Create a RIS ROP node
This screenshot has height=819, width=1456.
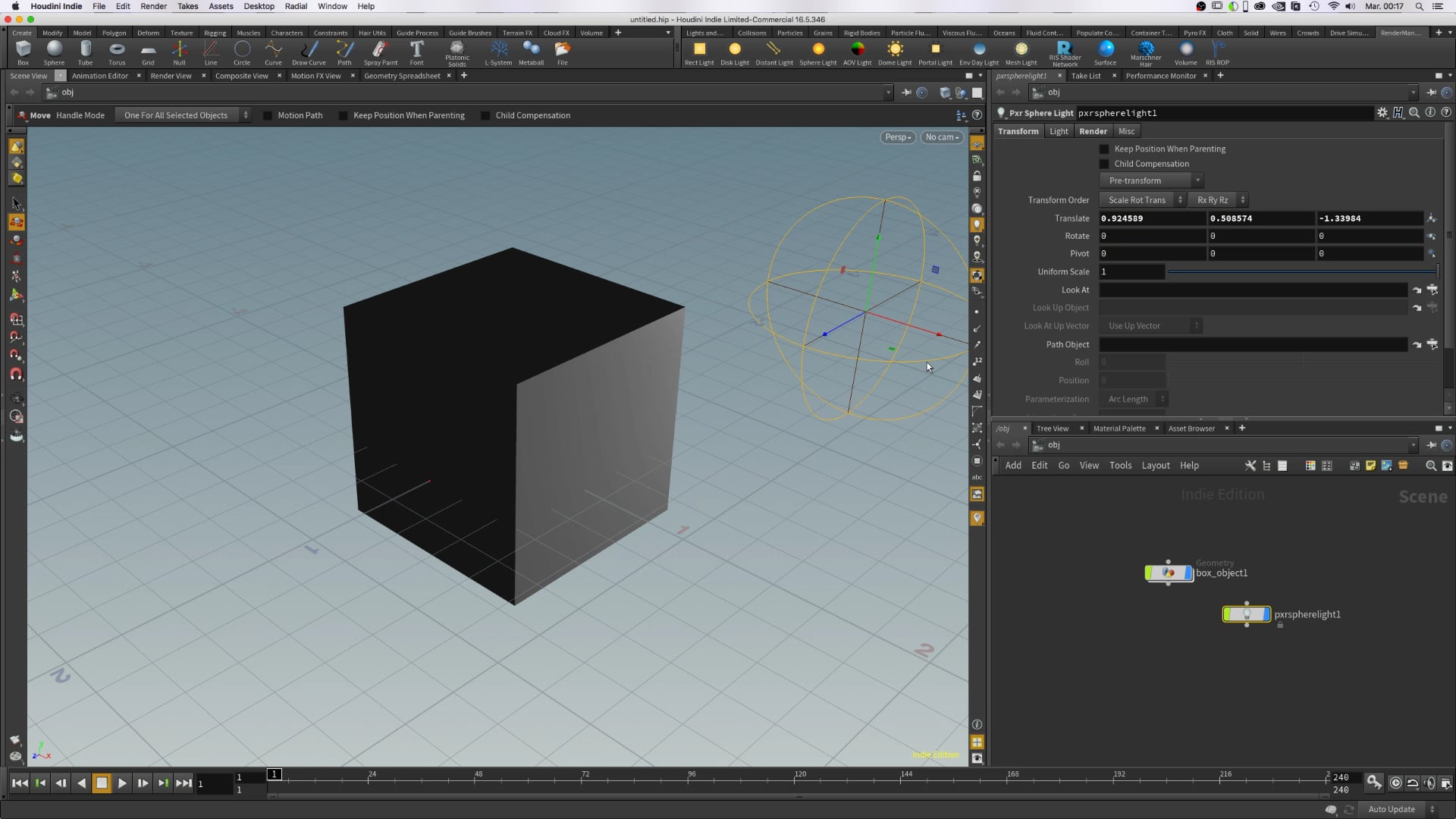click(1217, 53)
